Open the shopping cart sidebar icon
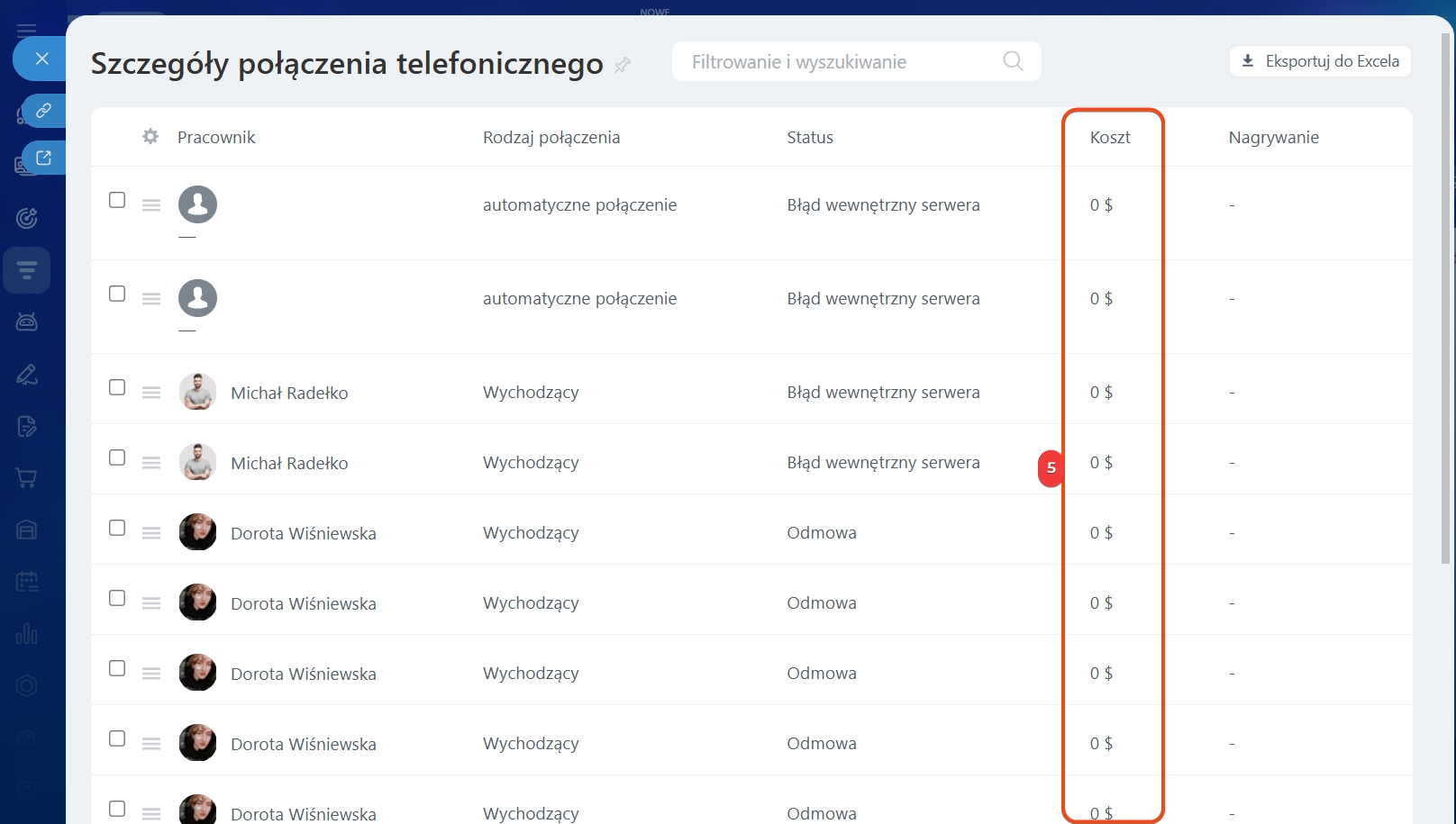Image resolution: width=1456 pixels, height=824 pixels. coord(27,478)
